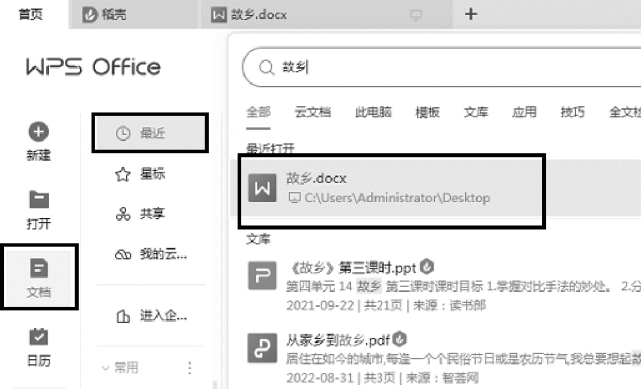Select 最近 in the navigation list
This screenshot has width=641, height=389.
pos(150,133)
